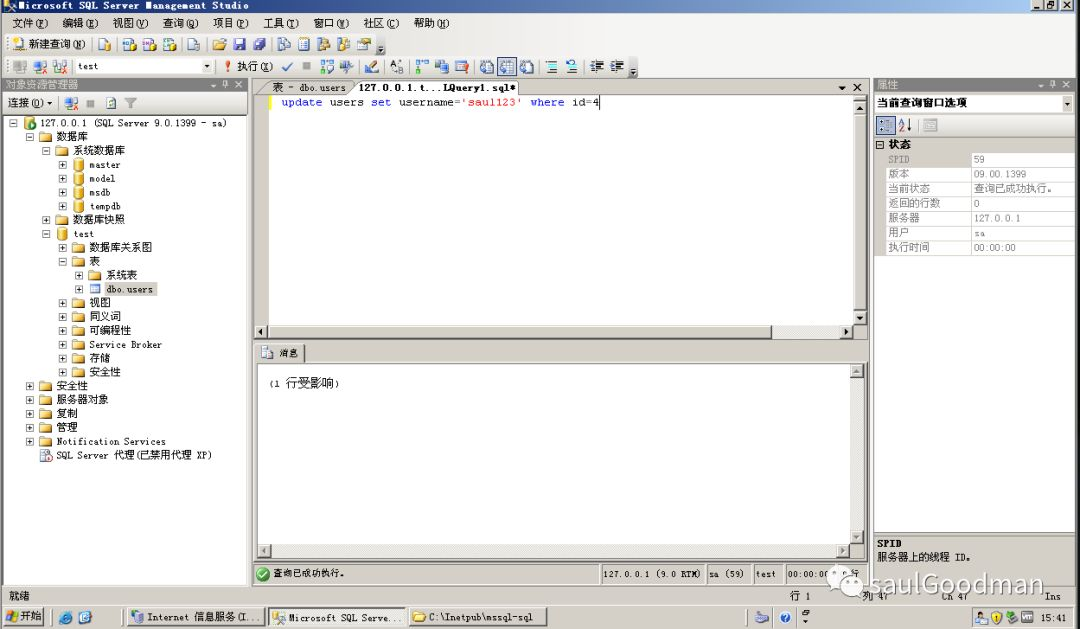Screen dimensions: 1080x629
Task: Click the 执行时间 property row
Action: pos(974,247)
